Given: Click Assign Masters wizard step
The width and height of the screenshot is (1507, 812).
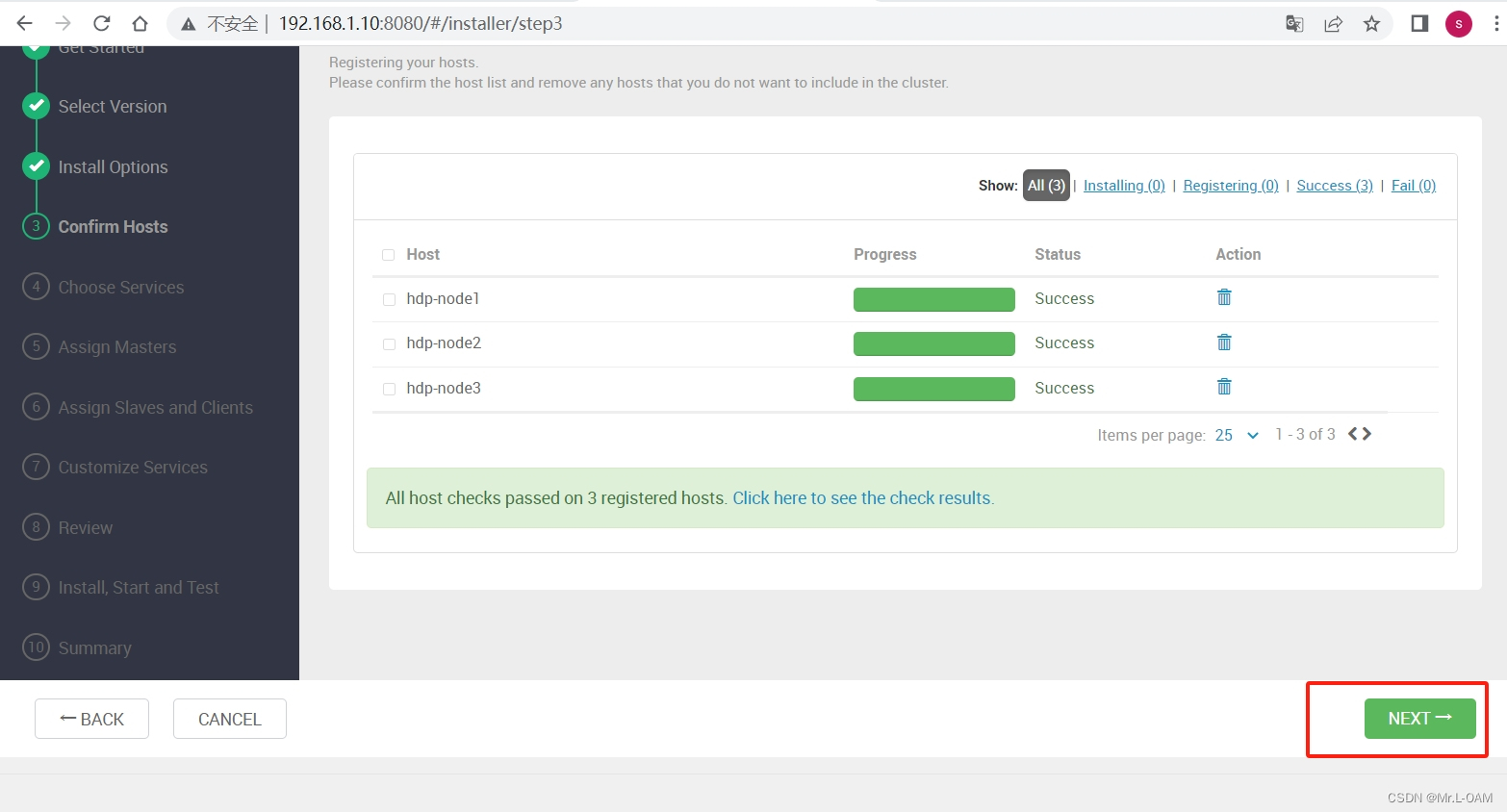Looking at the screenshot, I should pyautogui.click(x=117, y=347).
